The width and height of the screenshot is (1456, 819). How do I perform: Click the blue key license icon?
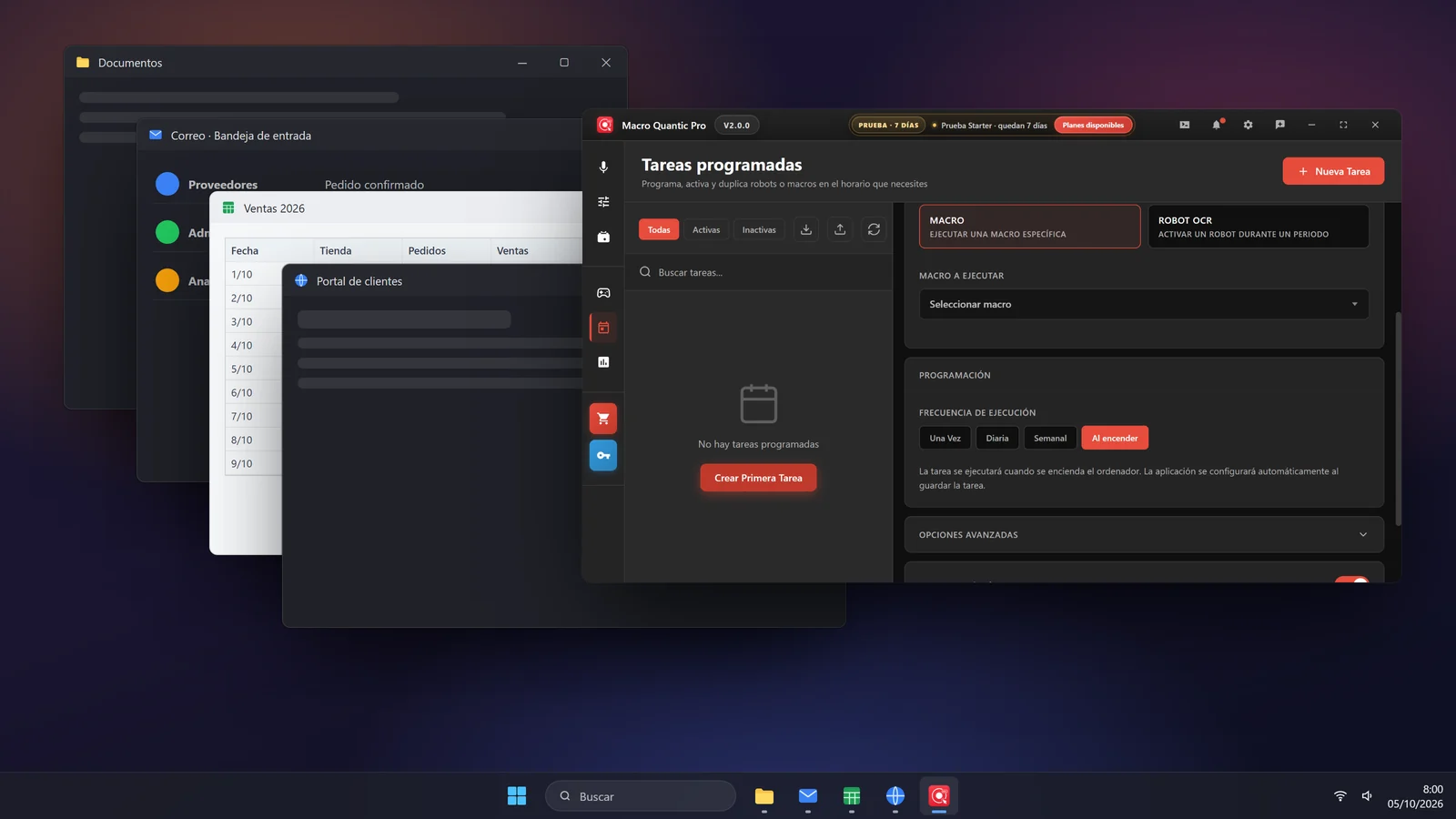(x=603, y=455)
